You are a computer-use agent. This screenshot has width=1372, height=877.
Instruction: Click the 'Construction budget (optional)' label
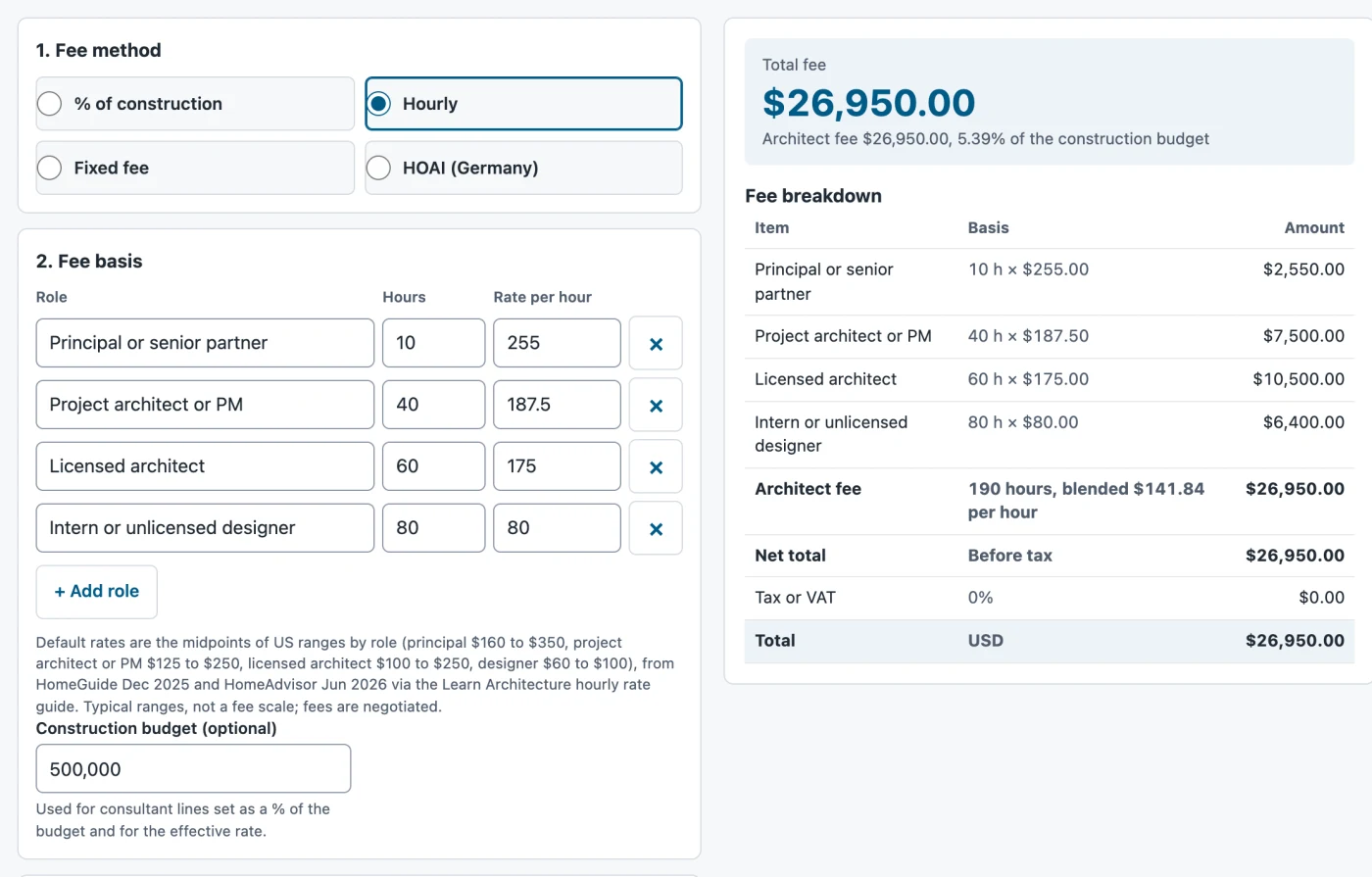[157, 728]
